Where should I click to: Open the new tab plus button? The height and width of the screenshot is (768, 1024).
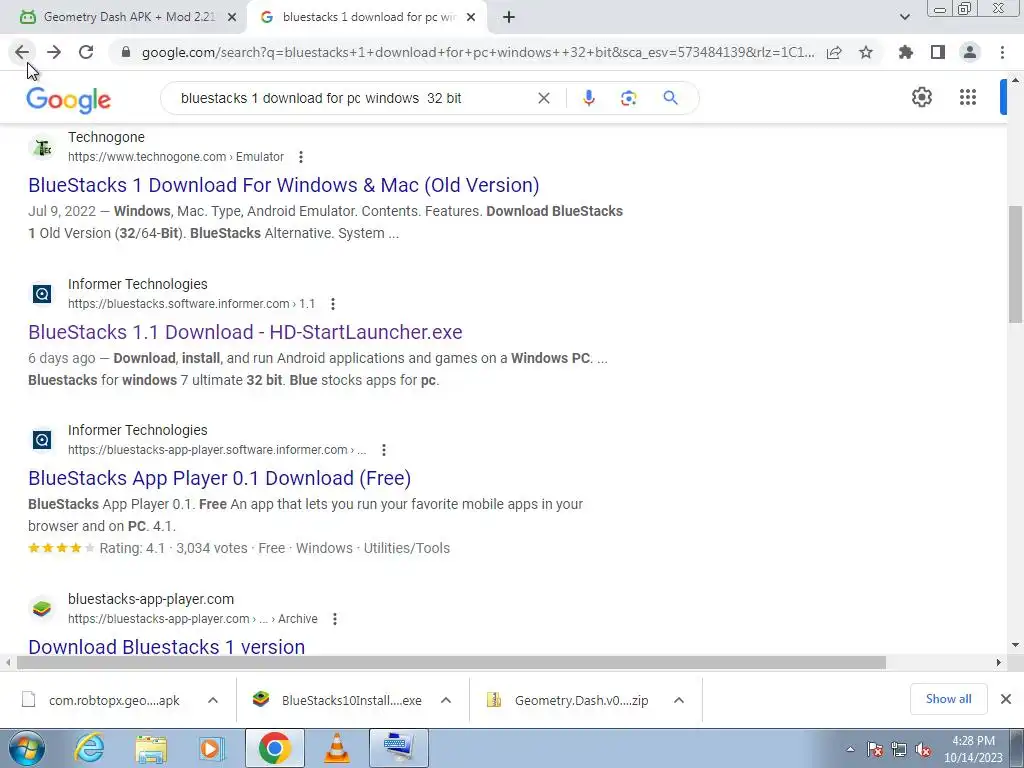pos(509,17)
